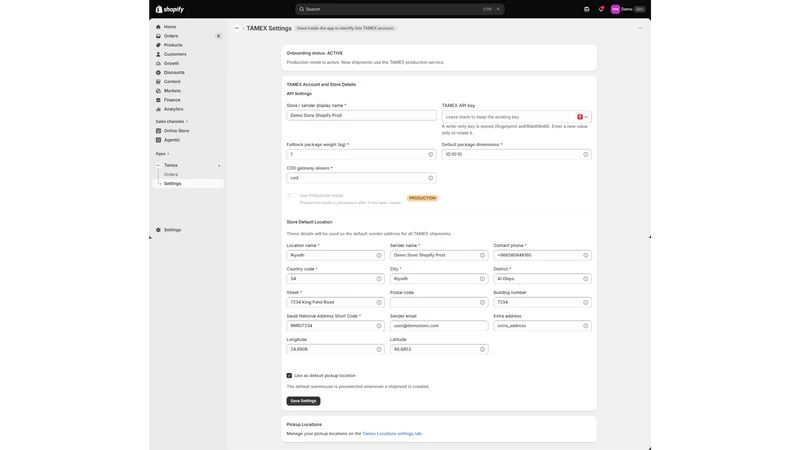The height and width of the screenshot is (450, 800).
Task: Click the Save Settings button
Action: (304, 401)
